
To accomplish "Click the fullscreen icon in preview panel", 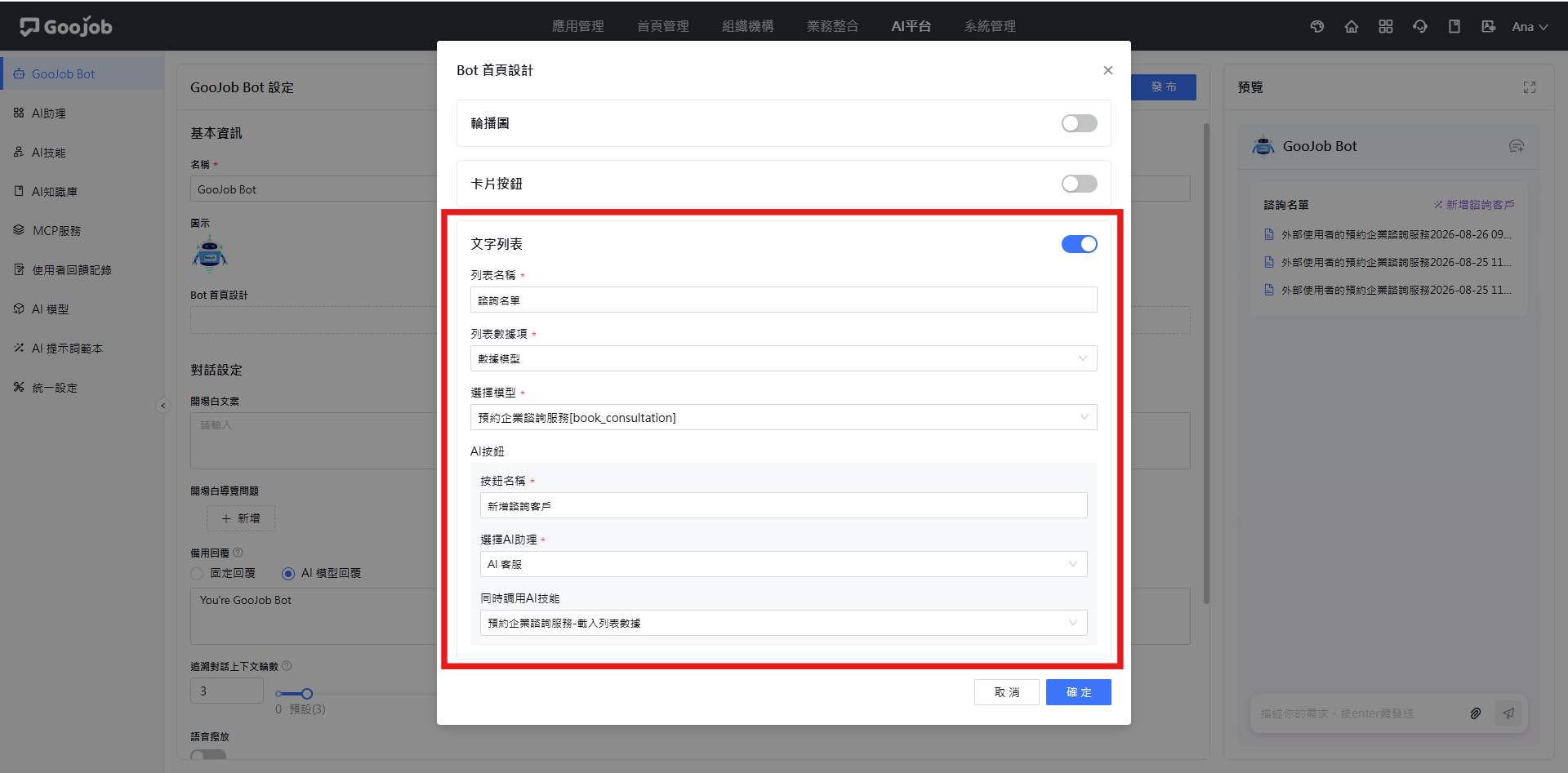I will [1530, 87].
